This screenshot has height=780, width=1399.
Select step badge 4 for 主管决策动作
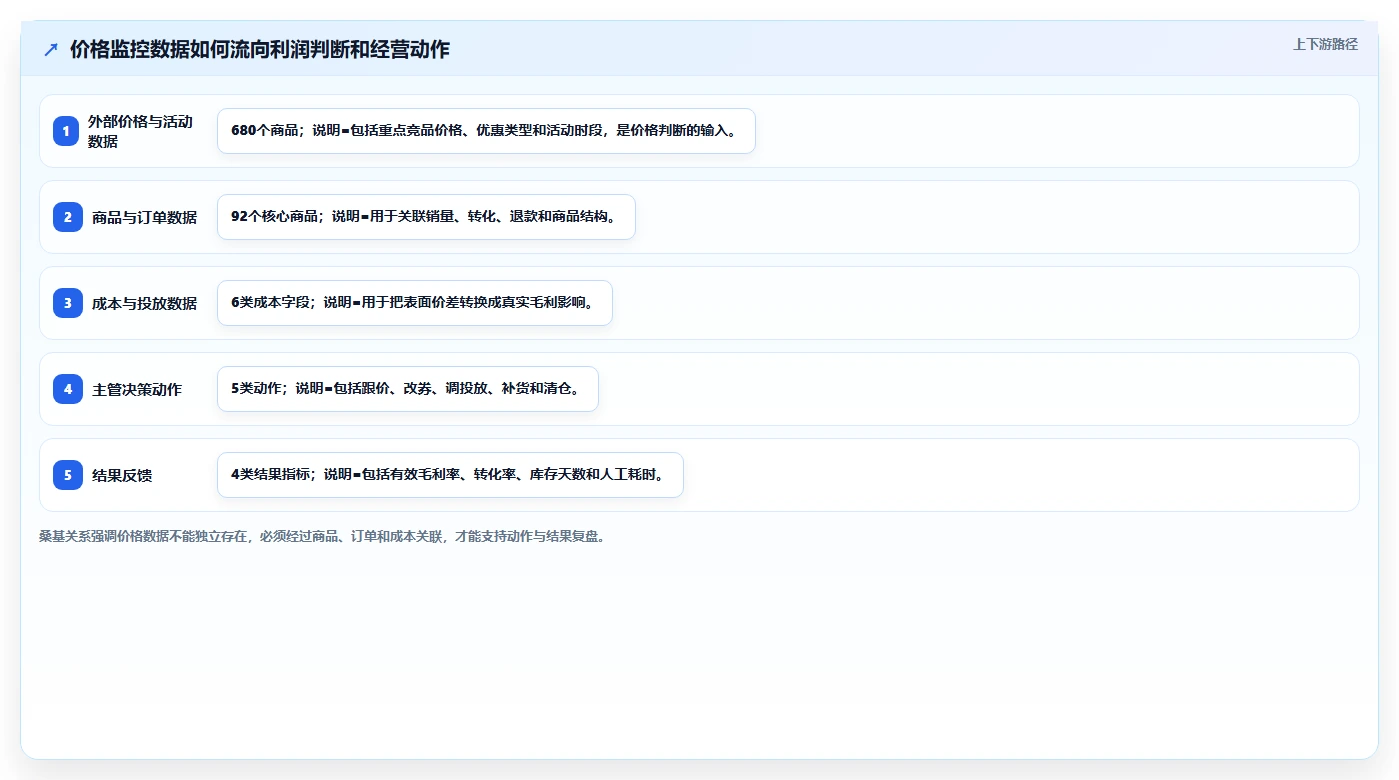click(66, 389)
